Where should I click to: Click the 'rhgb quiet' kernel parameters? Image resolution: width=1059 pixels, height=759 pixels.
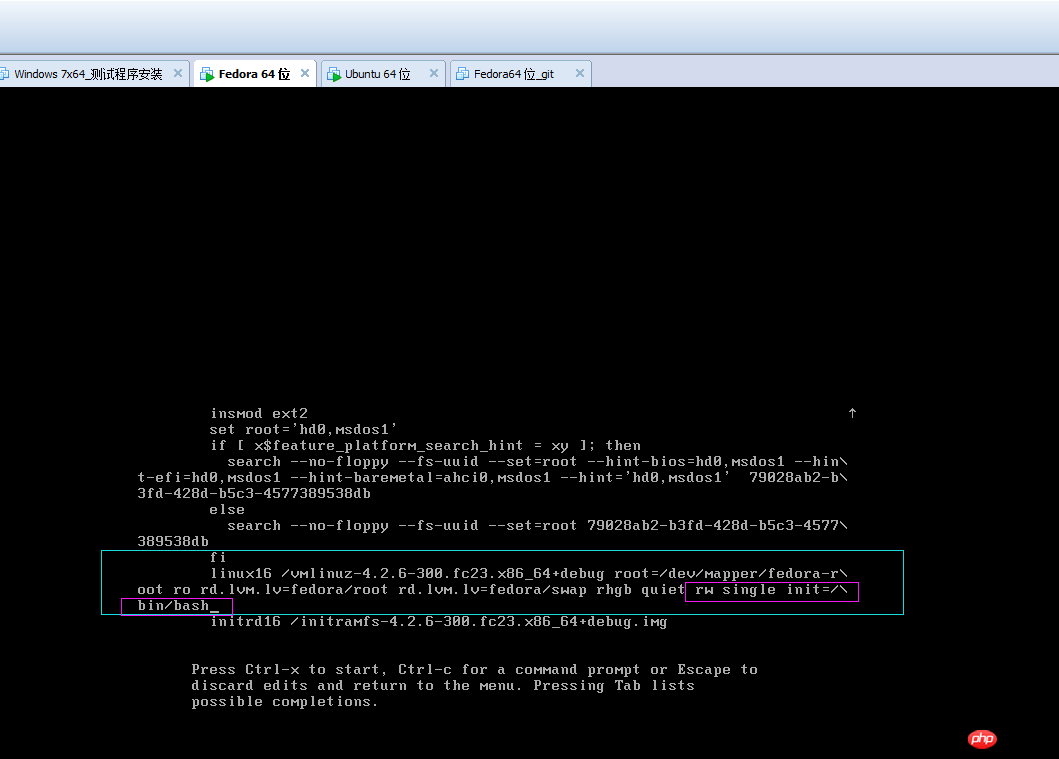[x=640, y=590]
